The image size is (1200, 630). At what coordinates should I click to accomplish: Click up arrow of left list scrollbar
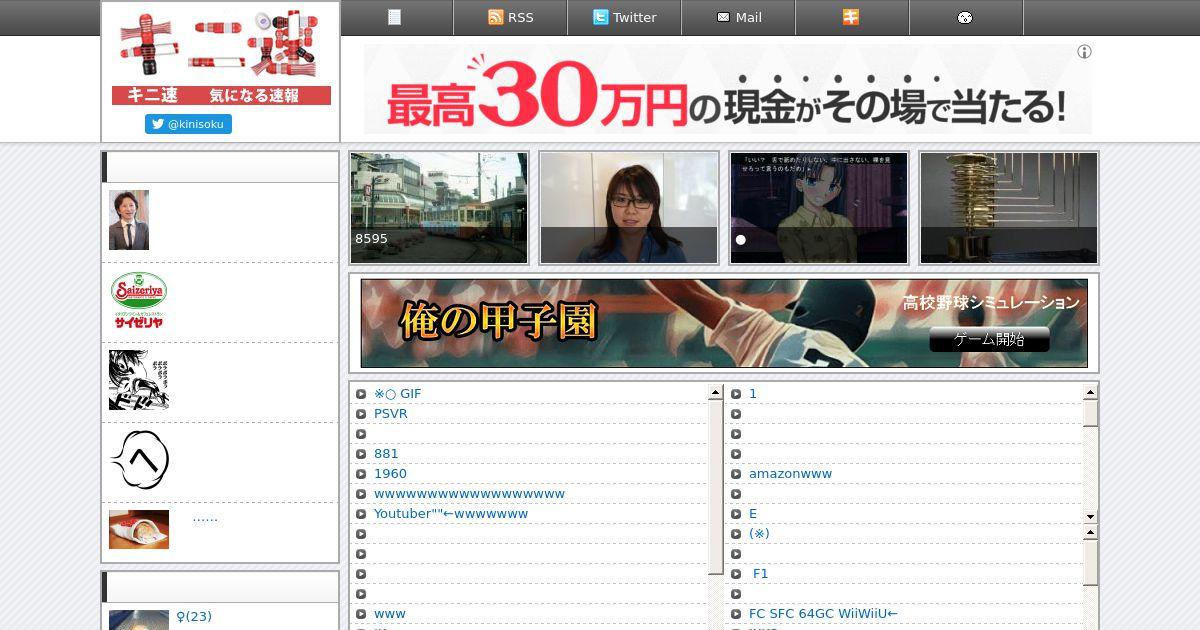pos(715,393)
